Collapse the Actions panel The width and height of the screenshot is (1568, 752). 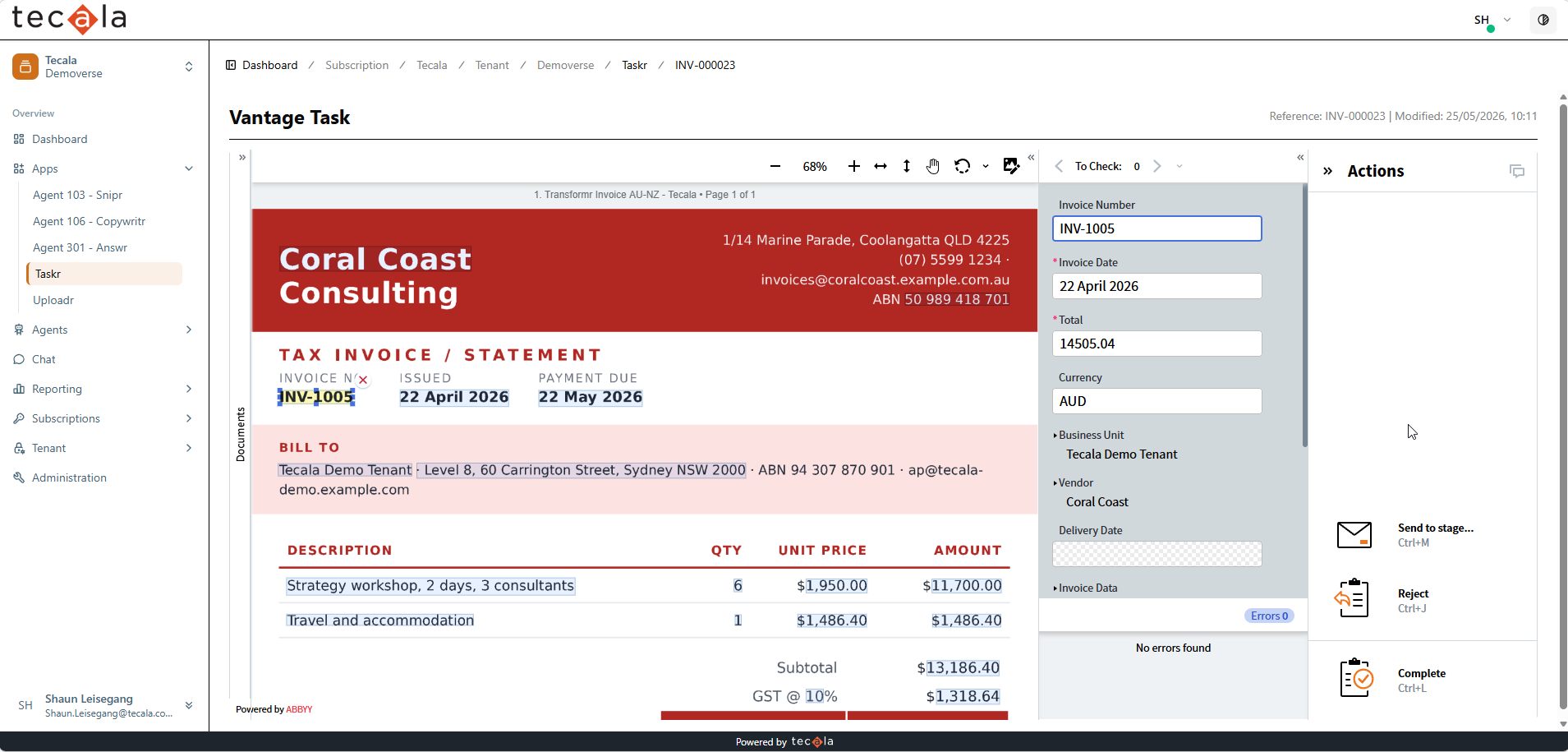pyautogui.click(x=1327, y=171)
